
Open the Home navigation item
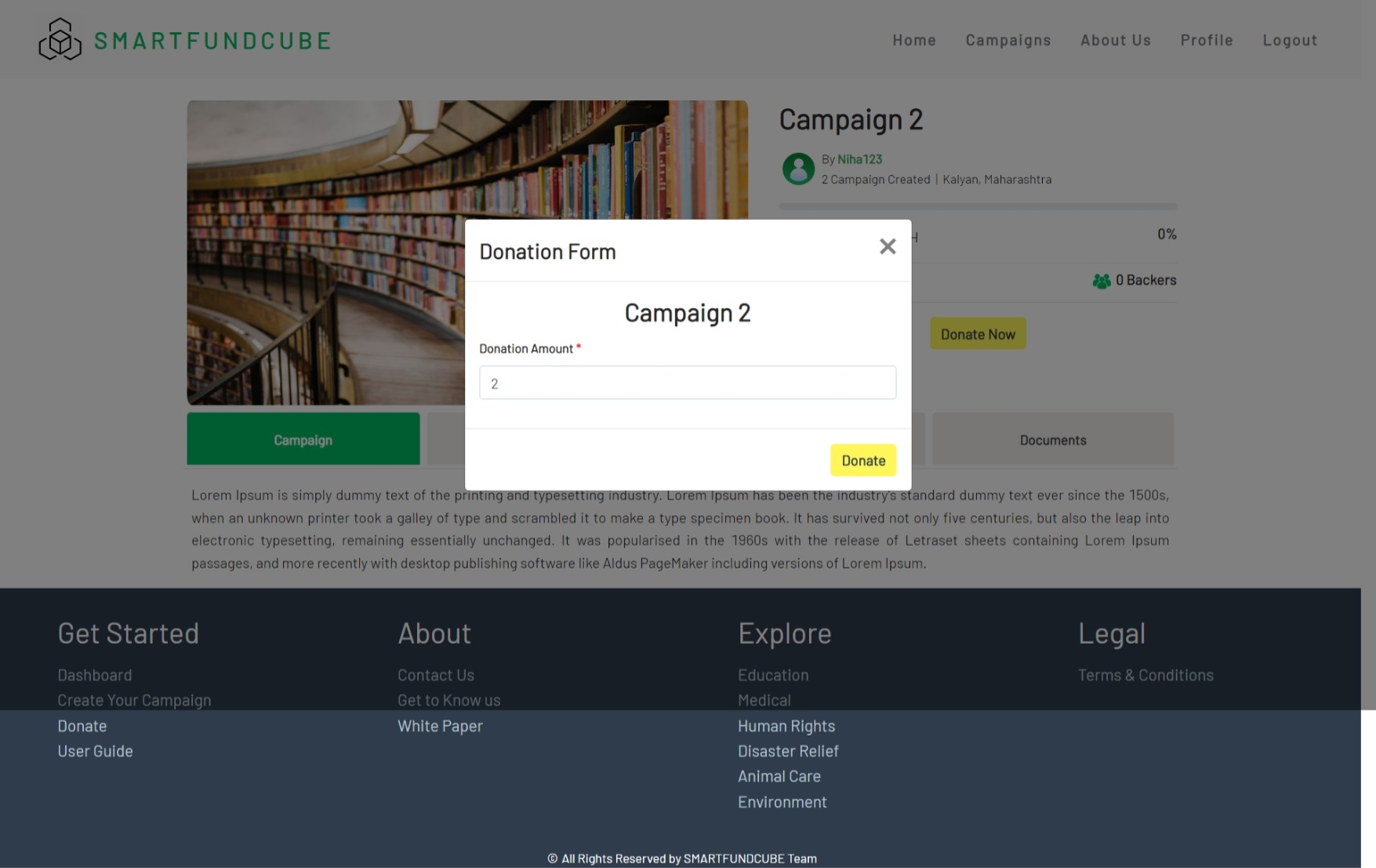coord(913,39)
